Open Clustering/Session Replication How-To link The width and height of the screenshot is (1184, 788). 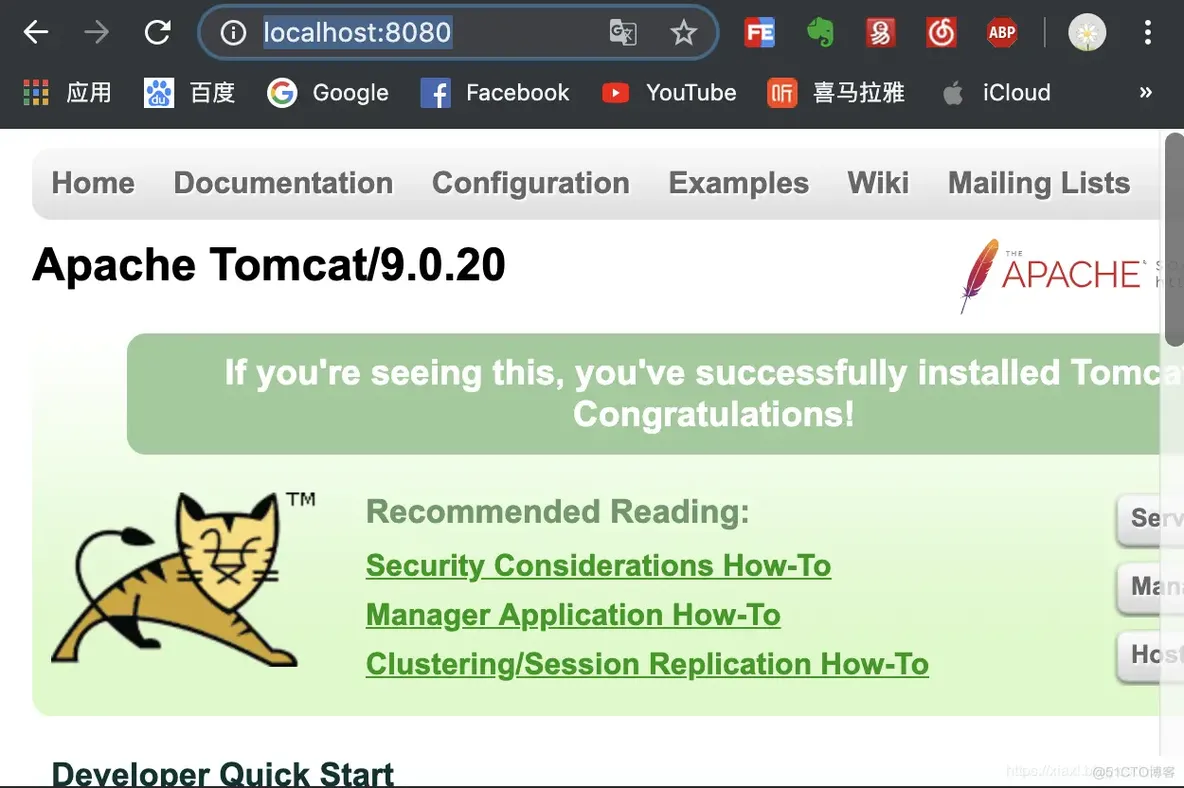click(647, 664)
